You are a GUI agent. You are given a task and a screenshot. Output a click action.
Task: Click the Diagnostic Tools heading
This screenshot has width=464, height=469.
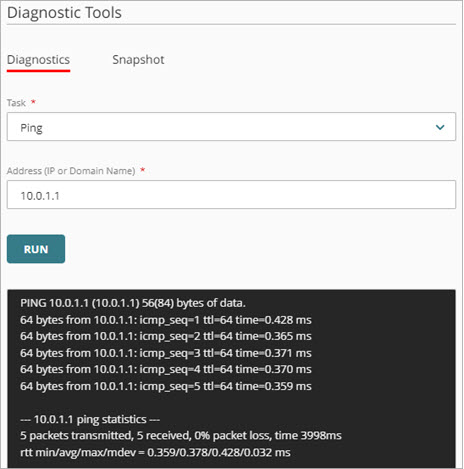[64, 13]
